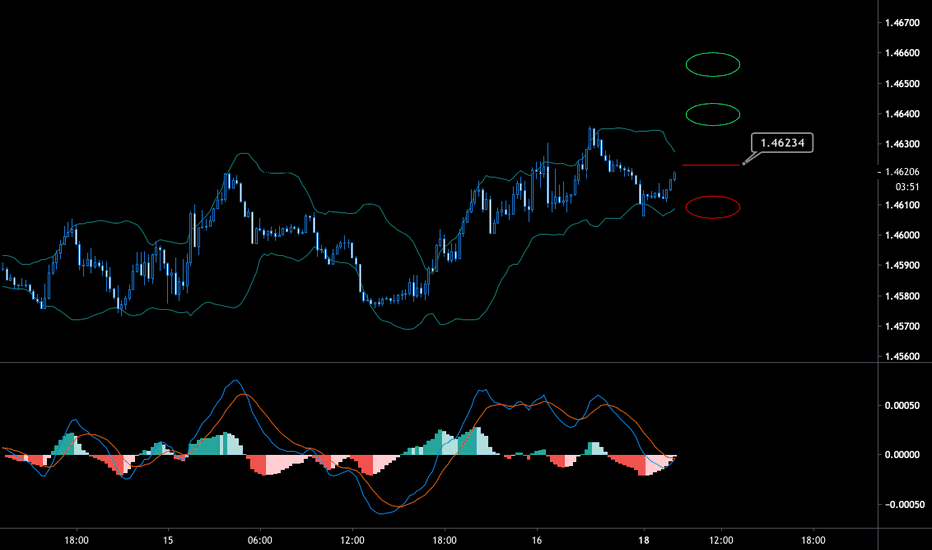The image size is (932, 550).
Task: Click price axis label 1.46400
Action: (x=902, y=114)
